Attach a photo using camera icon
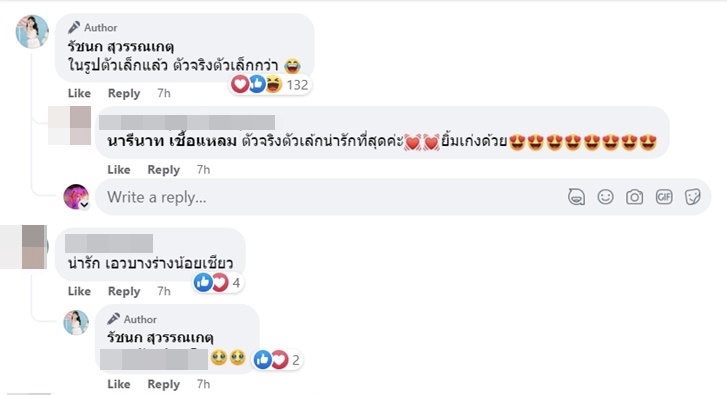 click(634, 197)
